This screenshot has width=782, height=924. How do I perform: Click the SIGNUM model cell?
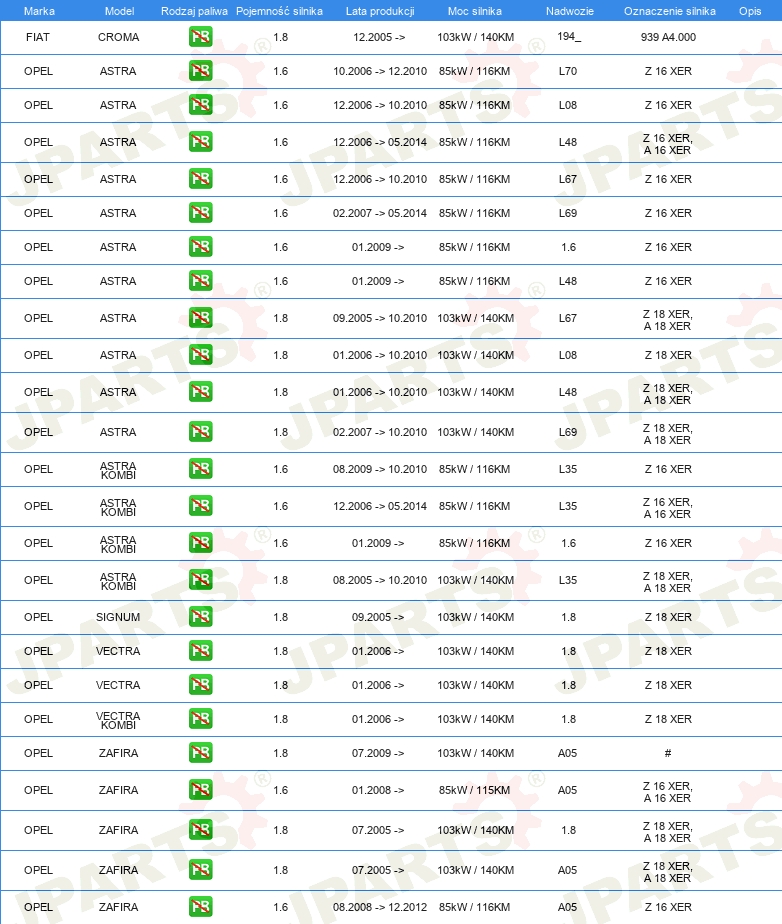(118, 617)
